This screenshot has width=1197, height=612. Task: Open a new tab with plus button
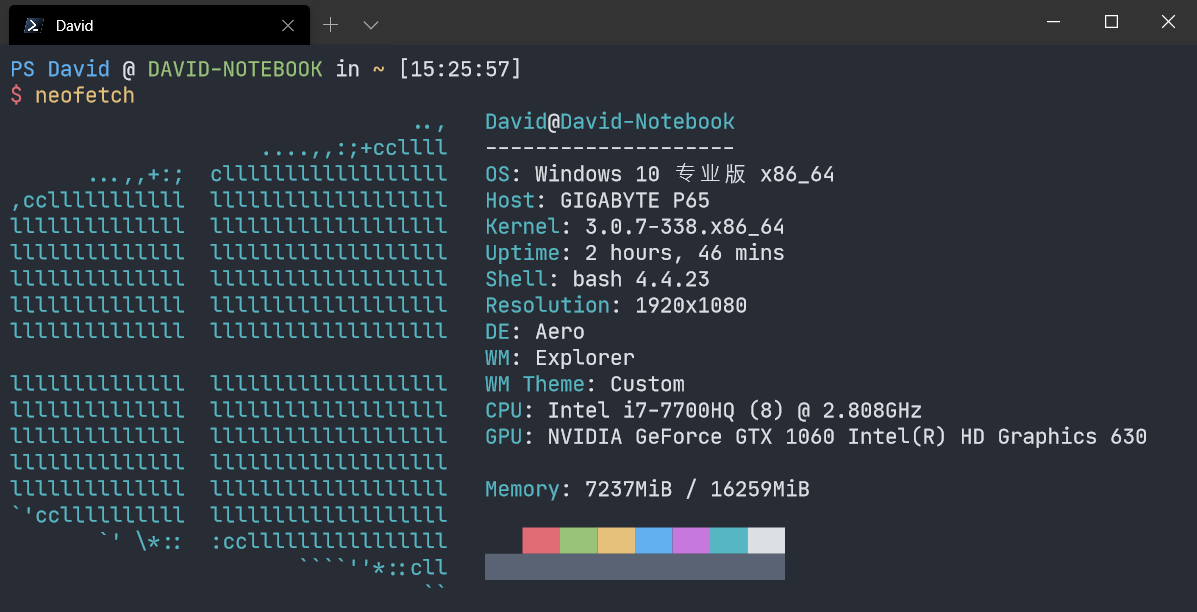coord(331,25)
